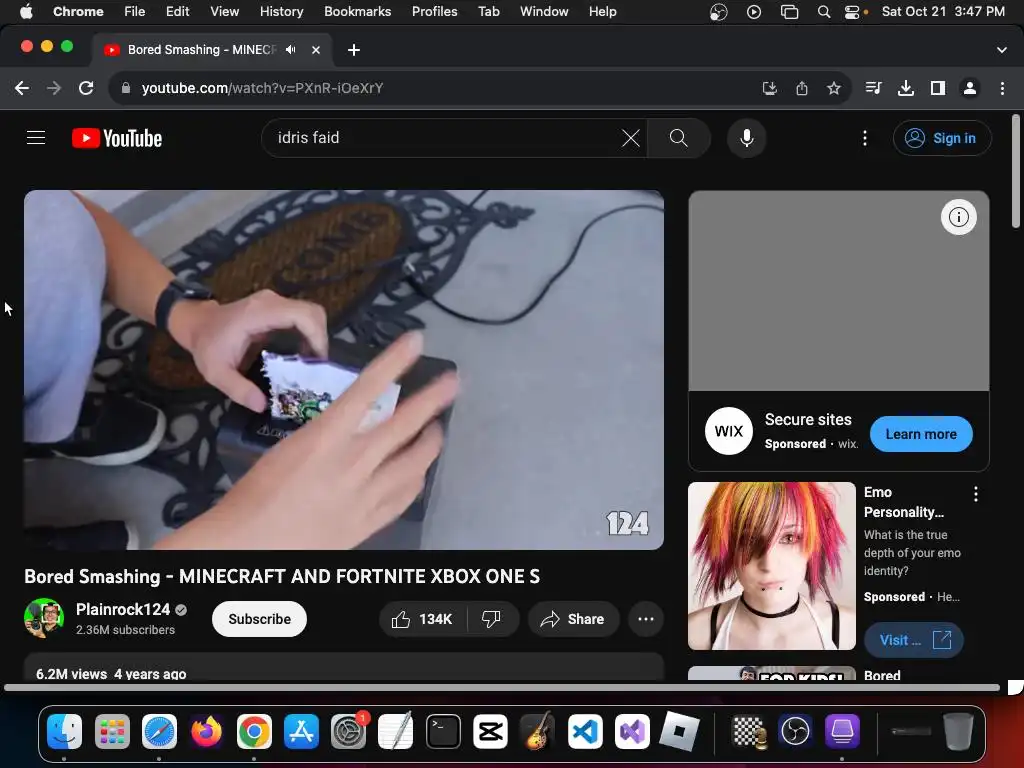Go back in Chrome
Screen dimensions: 1024x768
tap(22, 88)
